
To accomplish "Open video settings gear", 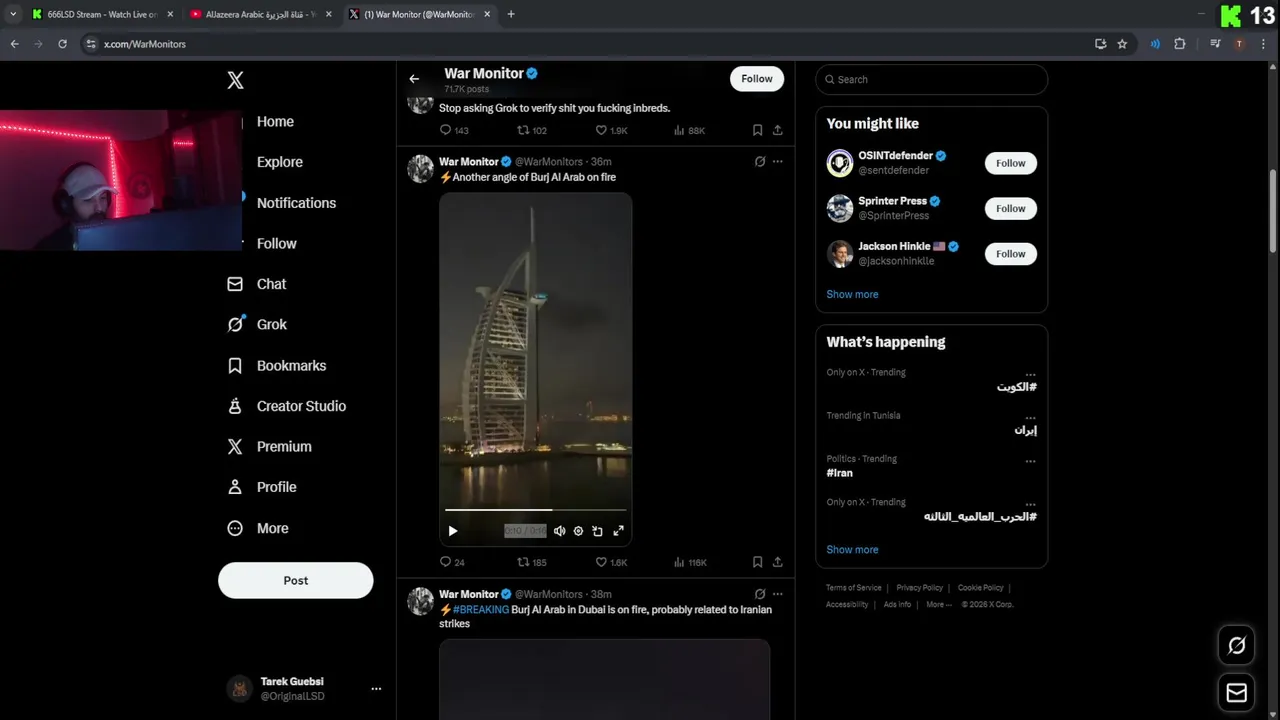I will point(578,531).
